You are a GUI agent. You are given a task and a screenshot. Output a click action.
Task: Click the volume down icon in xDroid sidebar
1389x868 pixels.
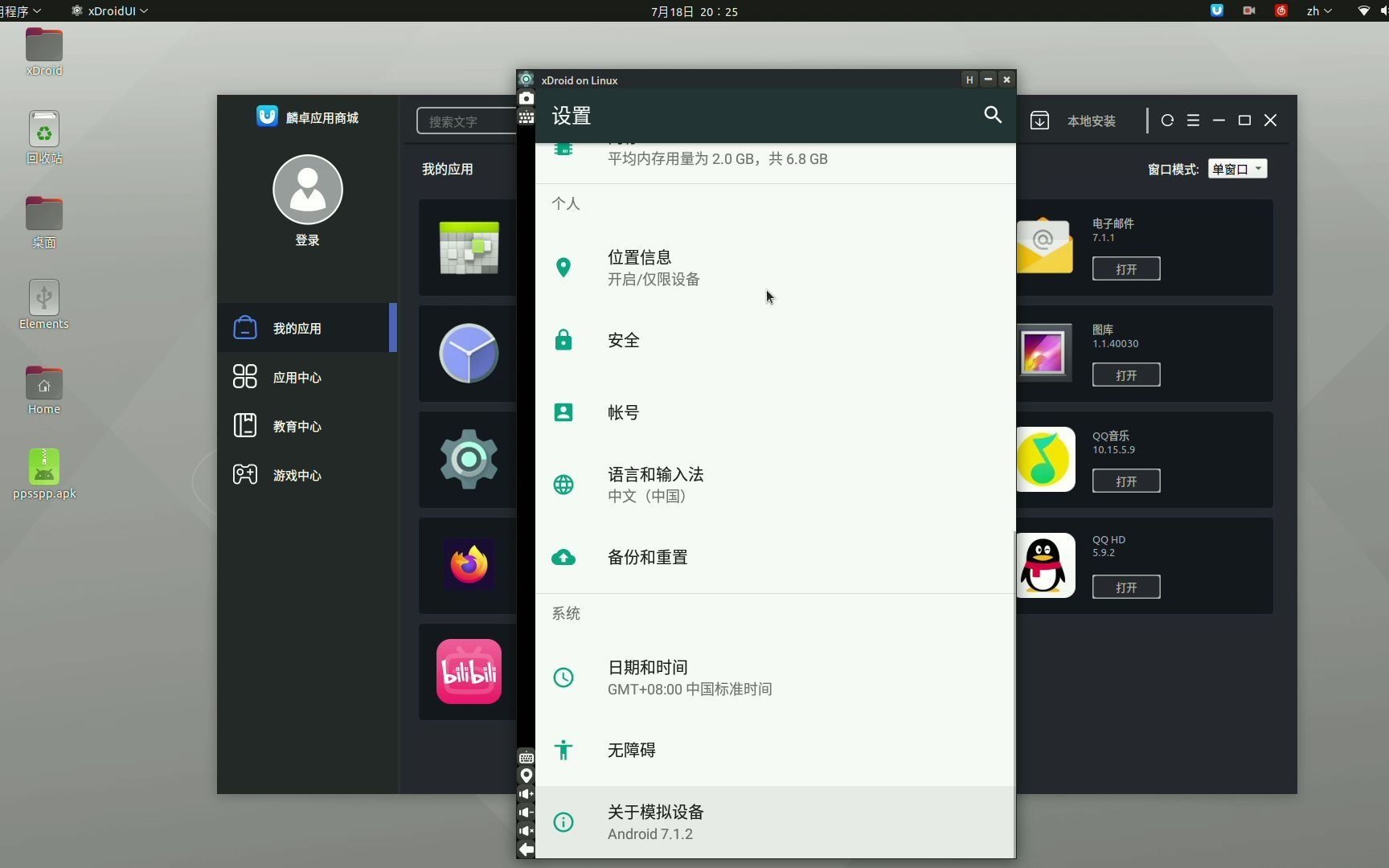pos(526,813)
